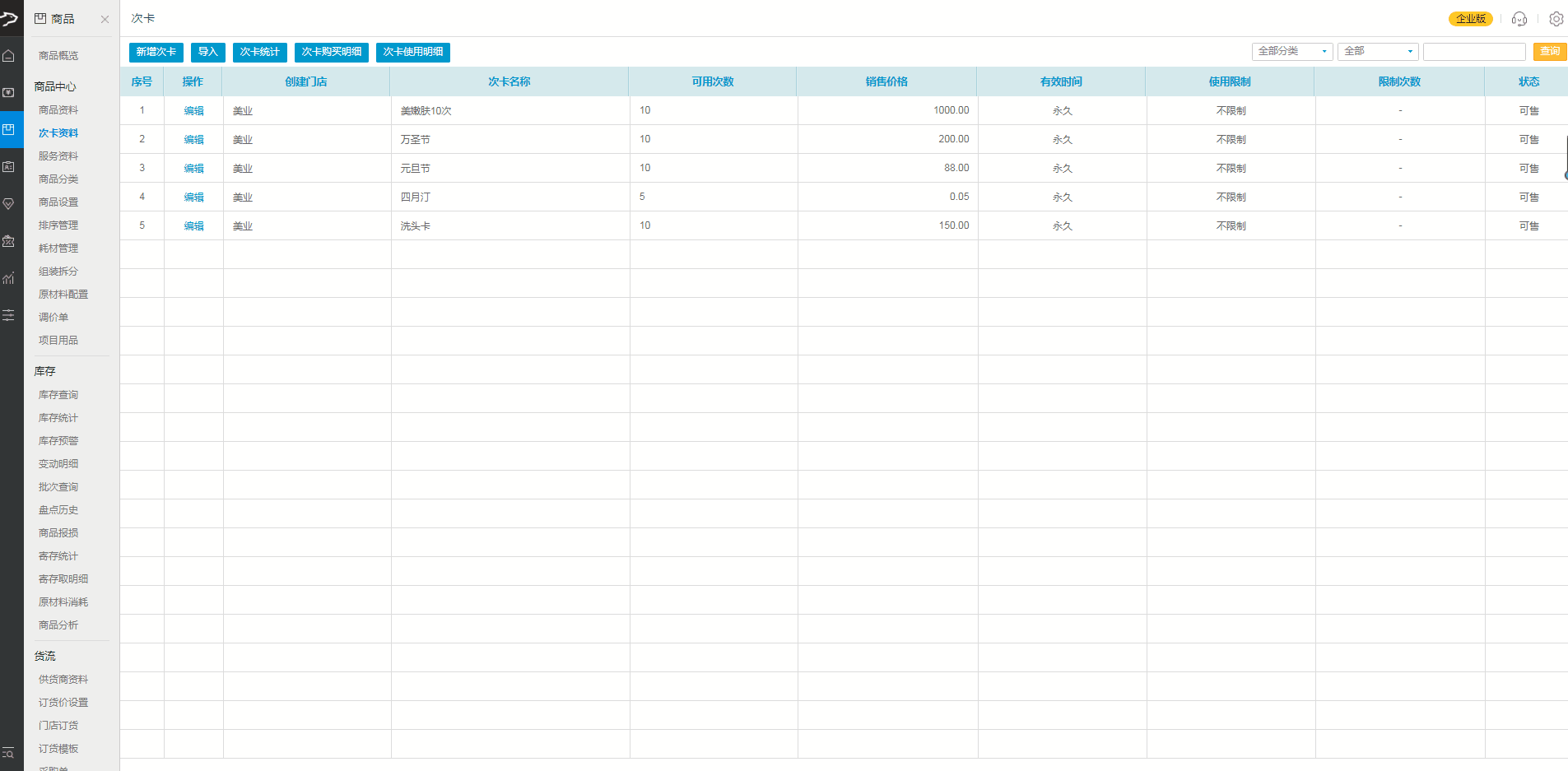Open the customer service headset icon
Image resolution: width=1568 pixels, height=771 pixels.
coord(1519,19)
